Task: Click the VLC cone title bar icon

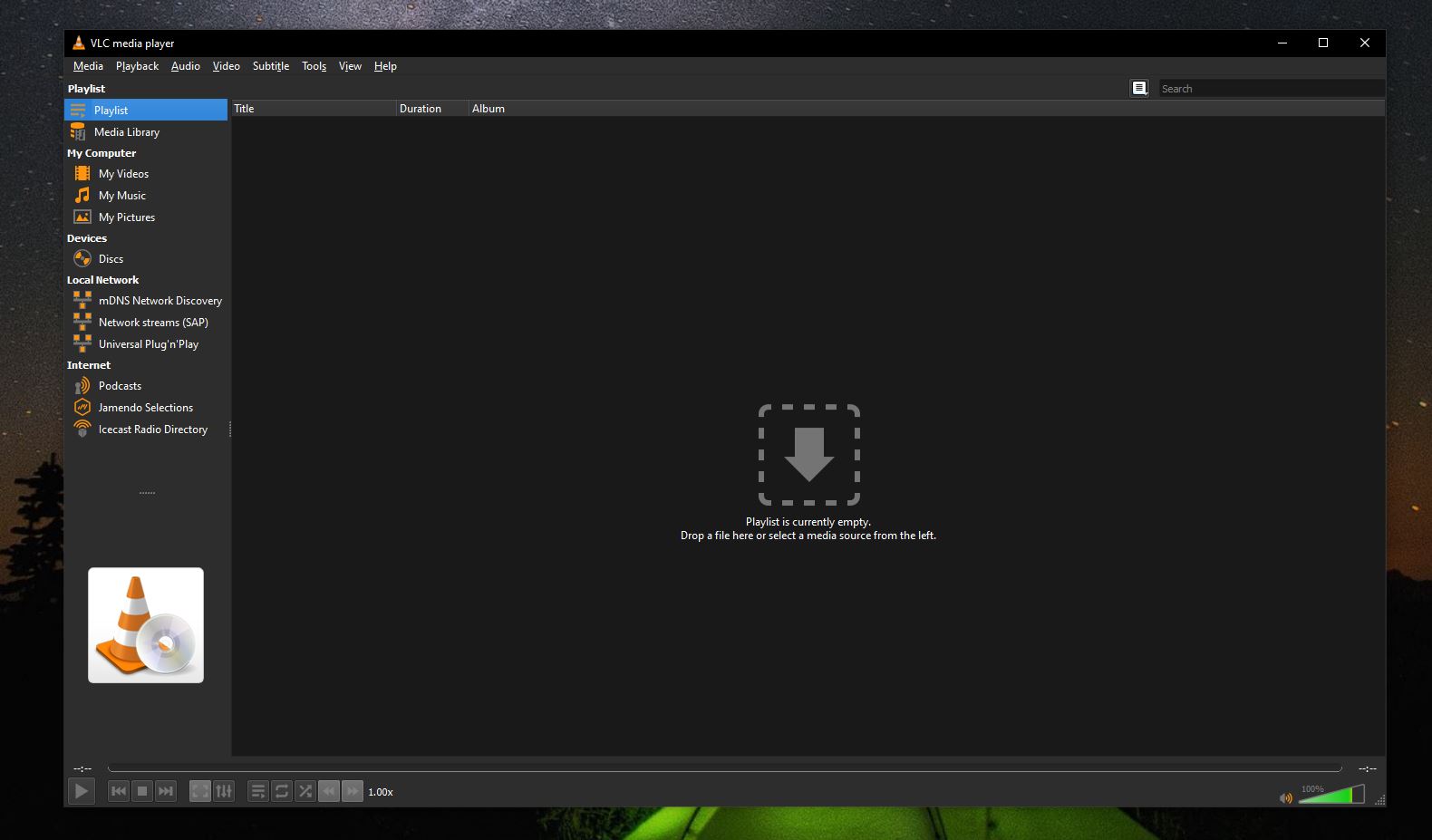Action: click(x=79, y=43)
